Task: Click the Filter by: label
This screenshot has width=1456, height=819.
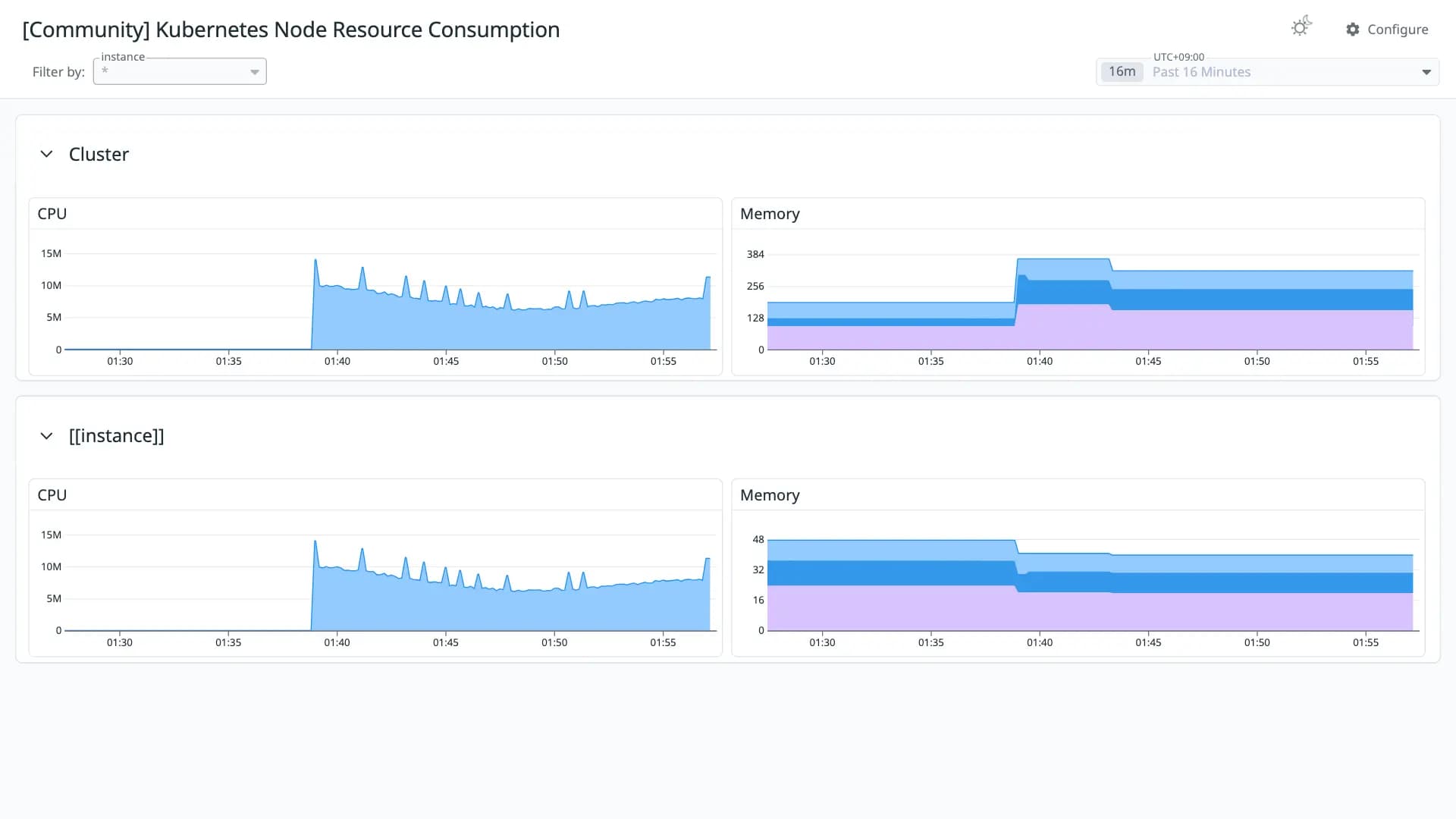Action: 58,72
